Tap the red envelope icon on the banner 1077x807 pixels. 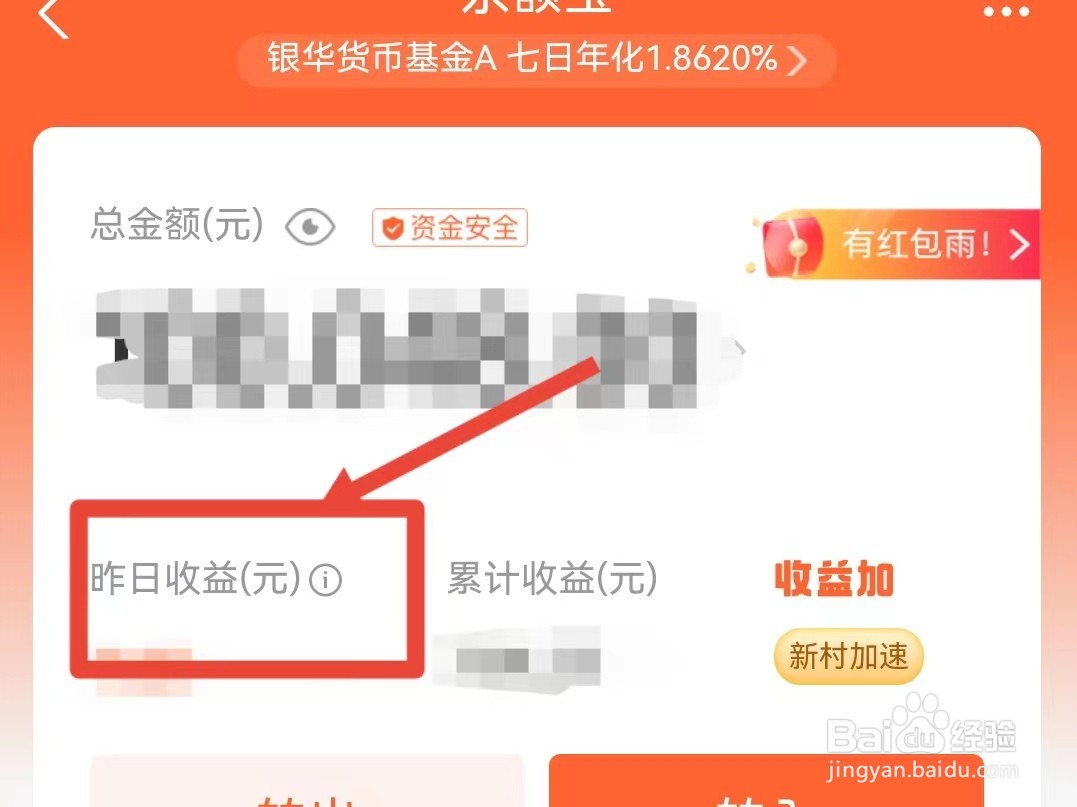793,246
